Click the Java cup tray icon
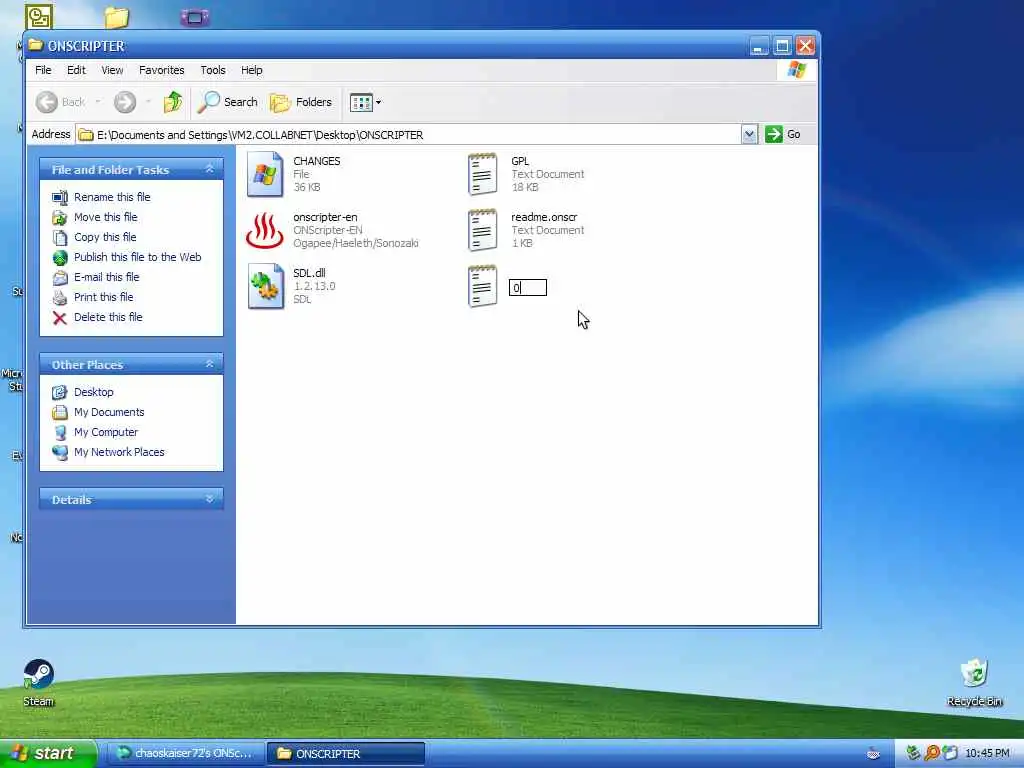Image resolution: width=1024 pixels, height=768 pixels. point(873,754)
